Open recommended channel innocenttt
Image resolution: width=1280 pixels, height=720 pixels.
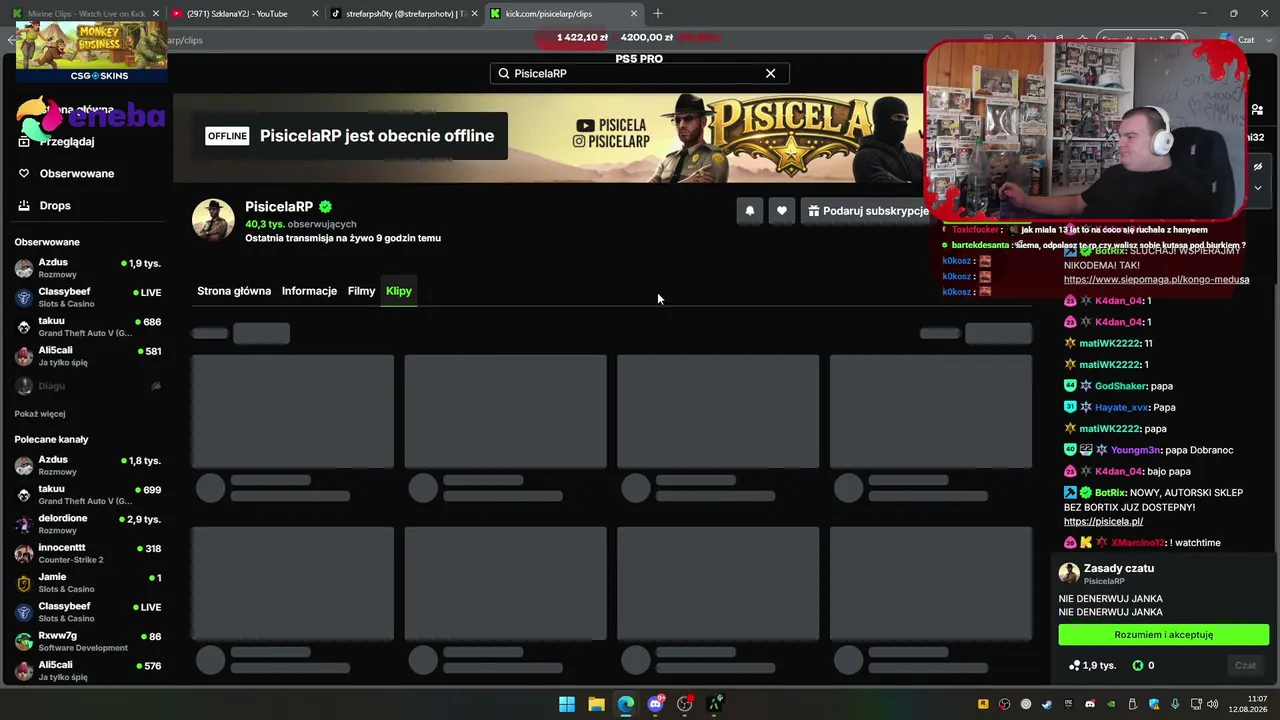(x=88, y=553)
